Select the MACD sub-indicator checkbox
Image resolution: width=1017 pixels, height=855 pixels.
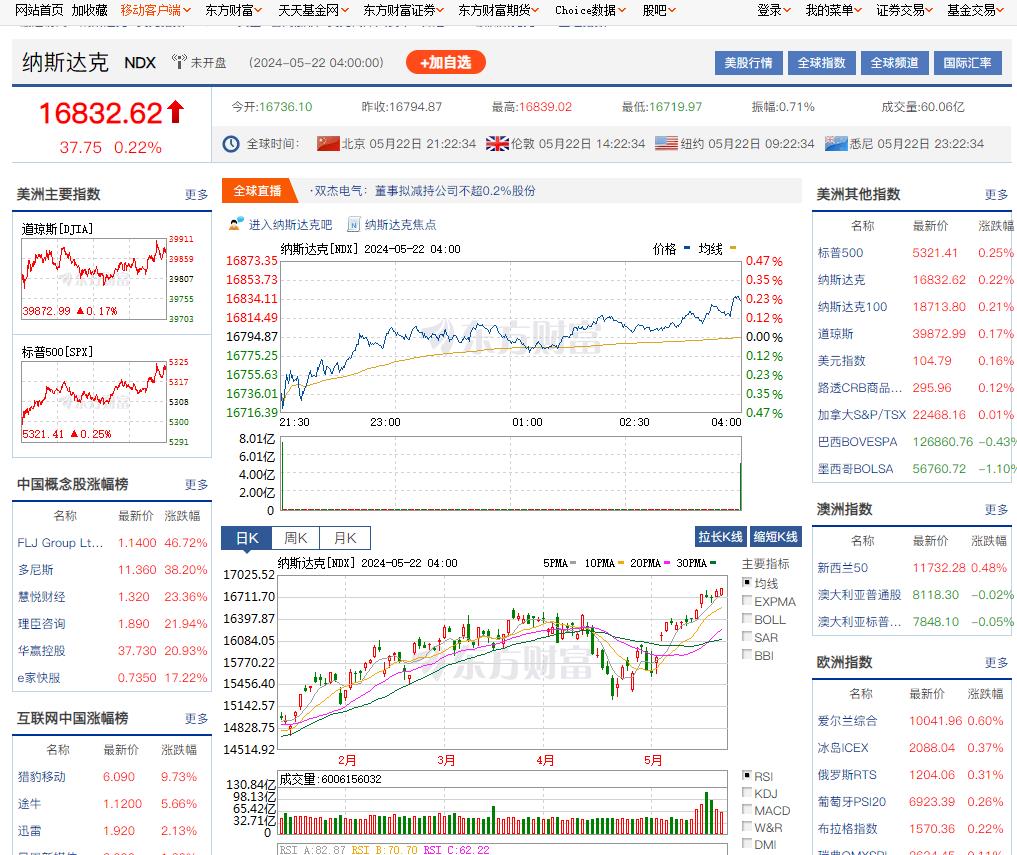tap(747, 810)
